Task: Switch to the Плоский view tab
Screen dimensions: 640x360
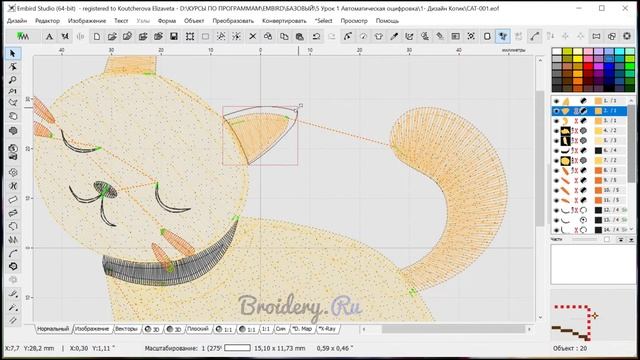Action: [x=198, y=329]
